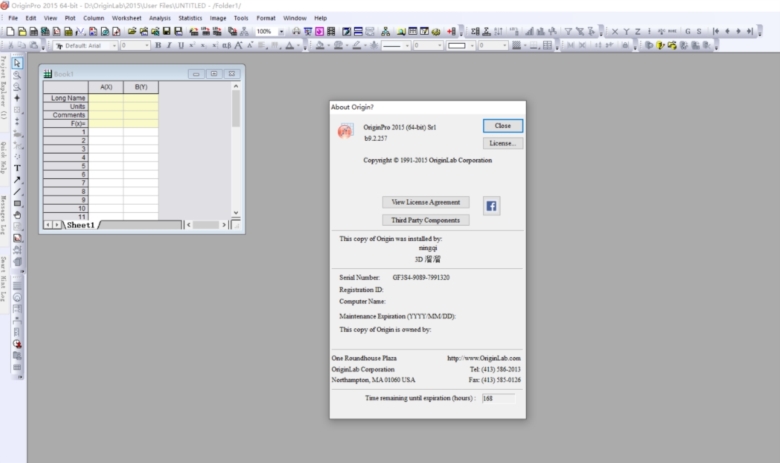Click View License Agreement button
The image size is (780, 463).
pos(425,202)
